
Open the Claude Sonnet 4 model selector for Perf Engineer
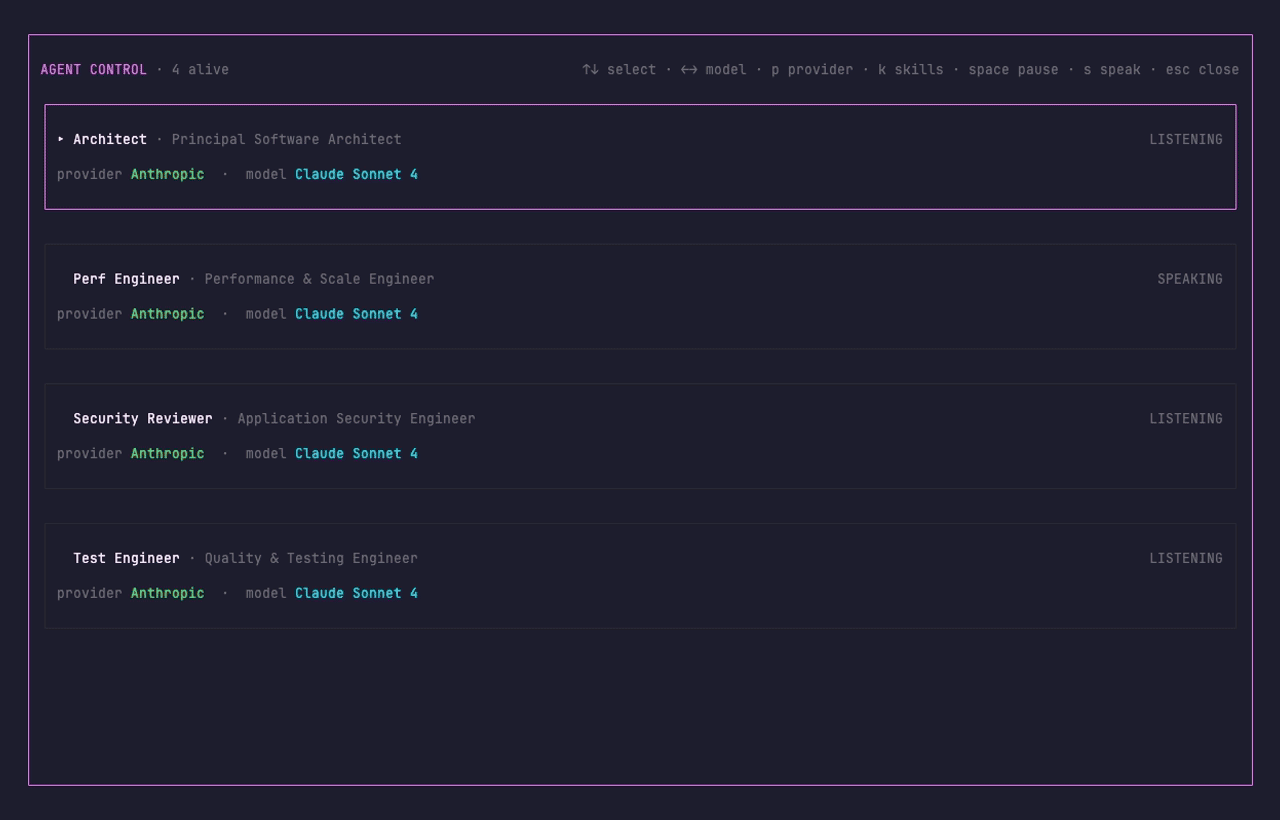click(x=356, y=313)
